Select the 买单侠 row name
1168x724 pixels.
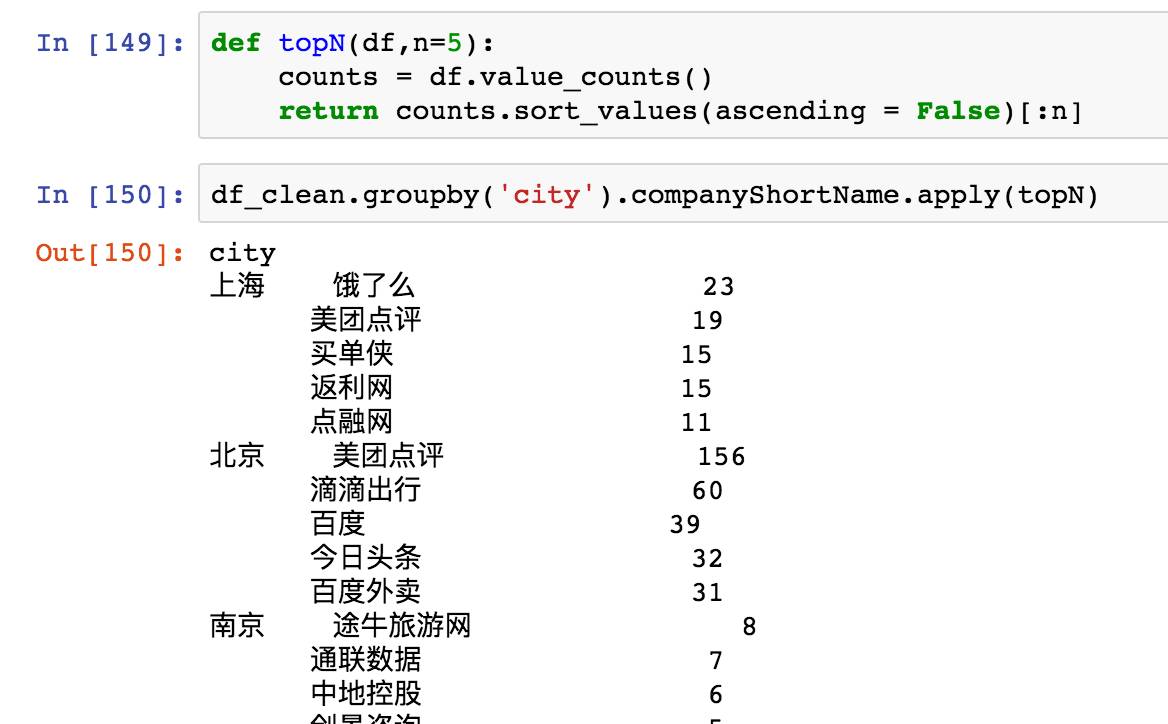[x=352, y=354]
